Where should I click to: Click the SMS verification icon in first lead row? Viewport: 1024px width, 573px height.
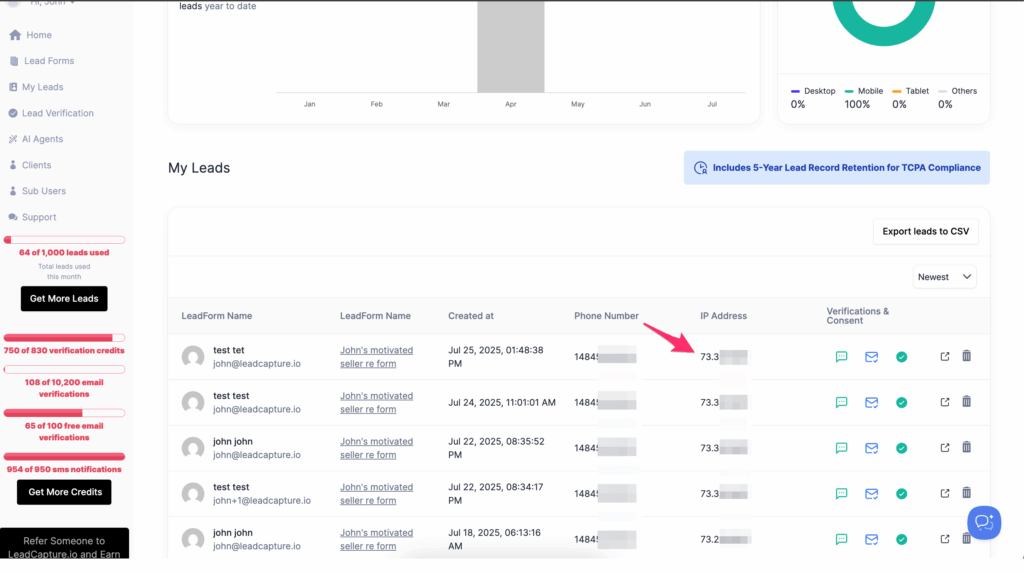point(841,356)
